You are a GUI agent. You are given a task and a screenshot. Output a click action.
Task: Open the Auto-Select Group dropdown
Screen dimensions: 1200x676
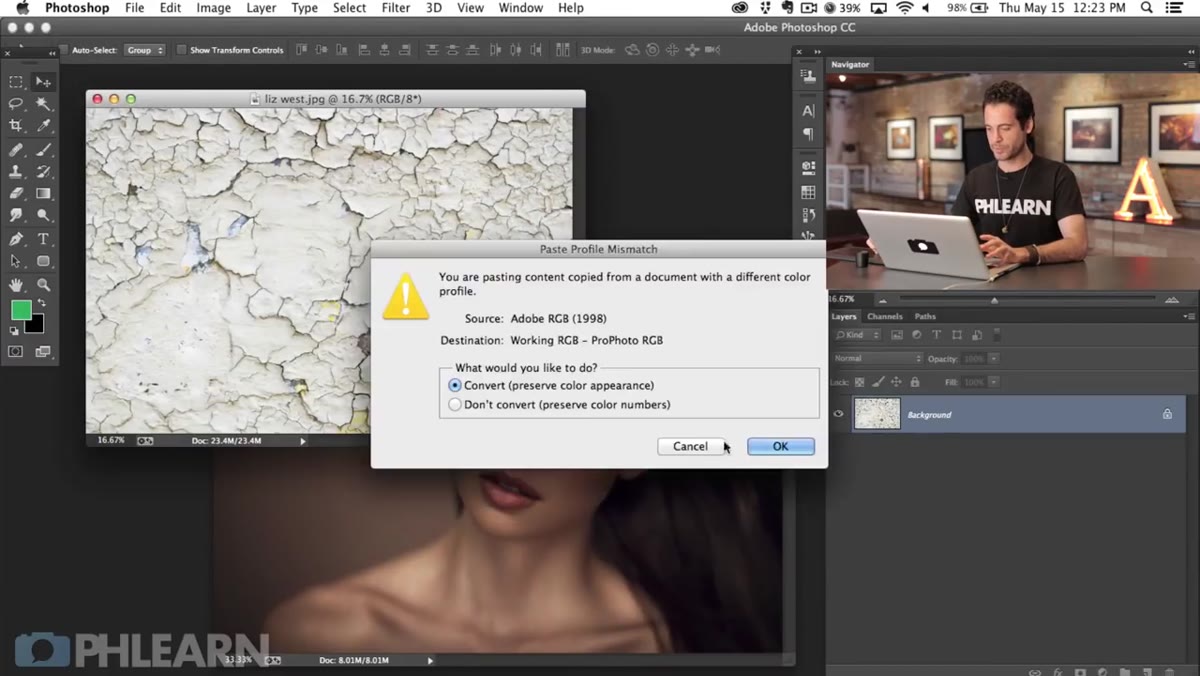(145, 50)
